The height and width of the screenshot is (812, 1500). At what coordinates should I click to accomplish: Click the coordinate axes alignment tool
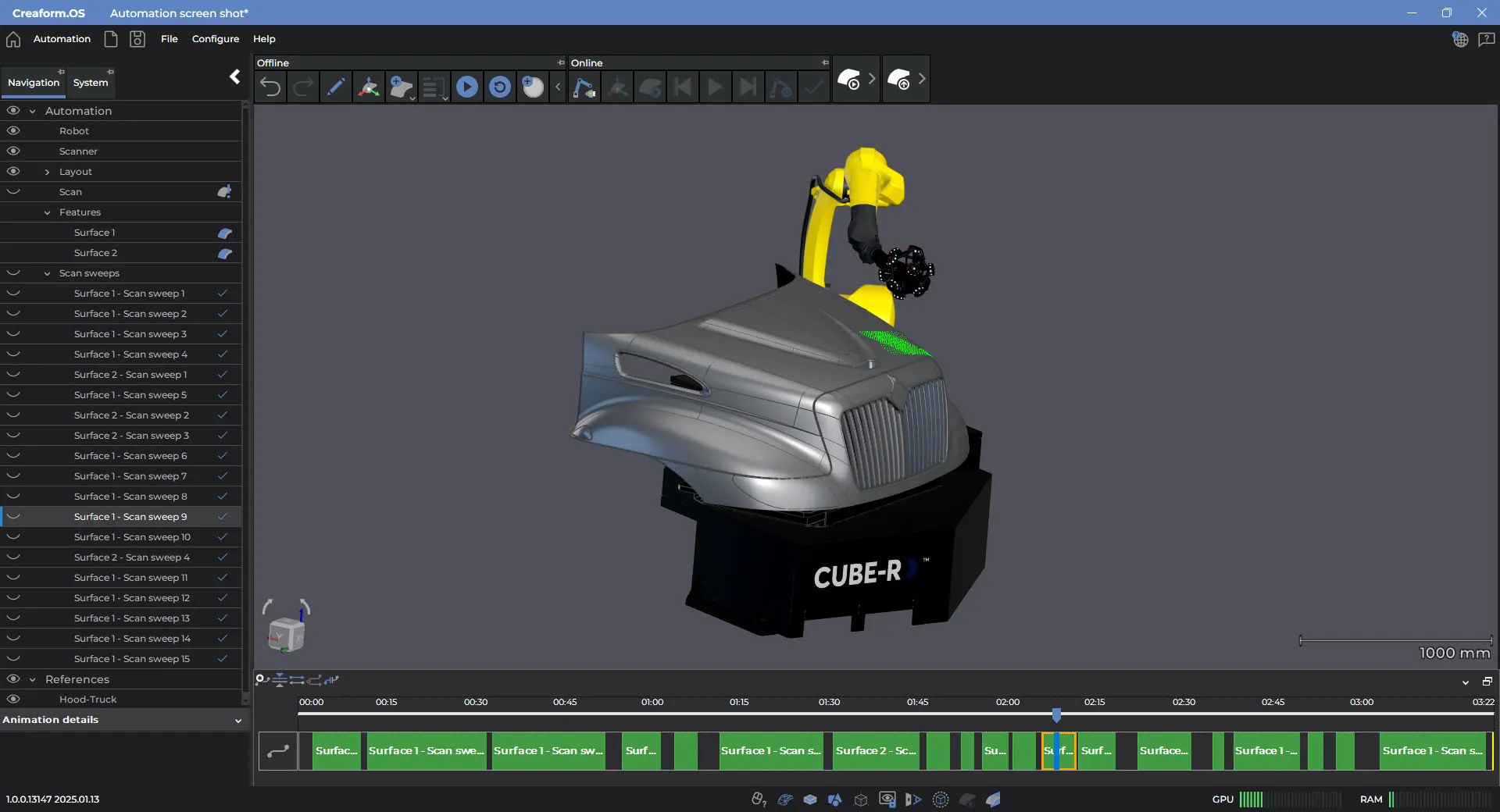coord(369,87)
